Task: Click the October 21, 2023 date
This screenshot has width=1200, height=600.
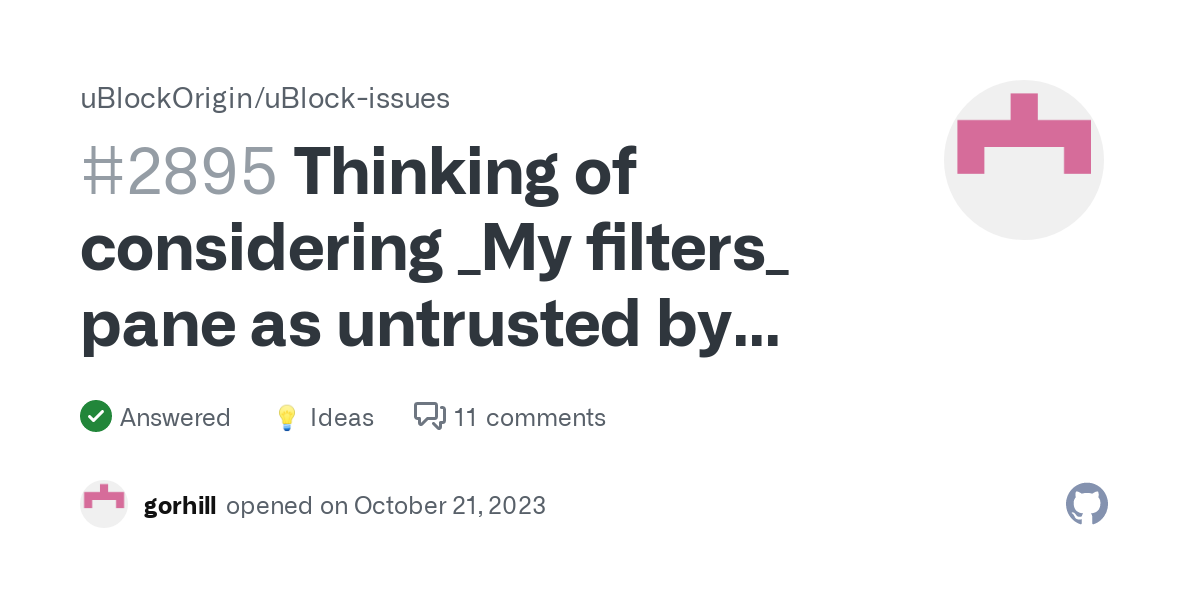Action: (x=450, y=505)
